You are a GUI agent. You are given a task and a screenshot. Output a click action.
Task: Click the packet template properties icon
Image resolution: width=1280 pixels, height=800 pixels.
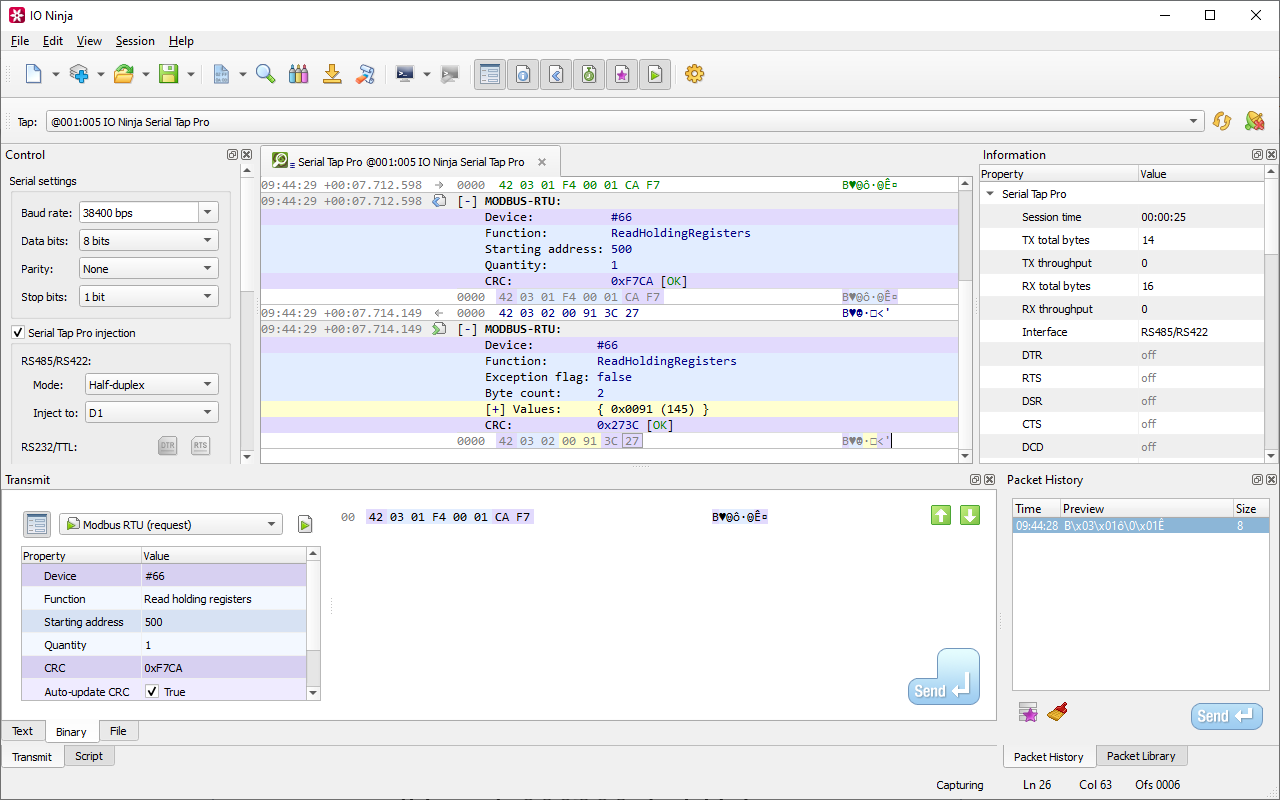tap(37, 524)
